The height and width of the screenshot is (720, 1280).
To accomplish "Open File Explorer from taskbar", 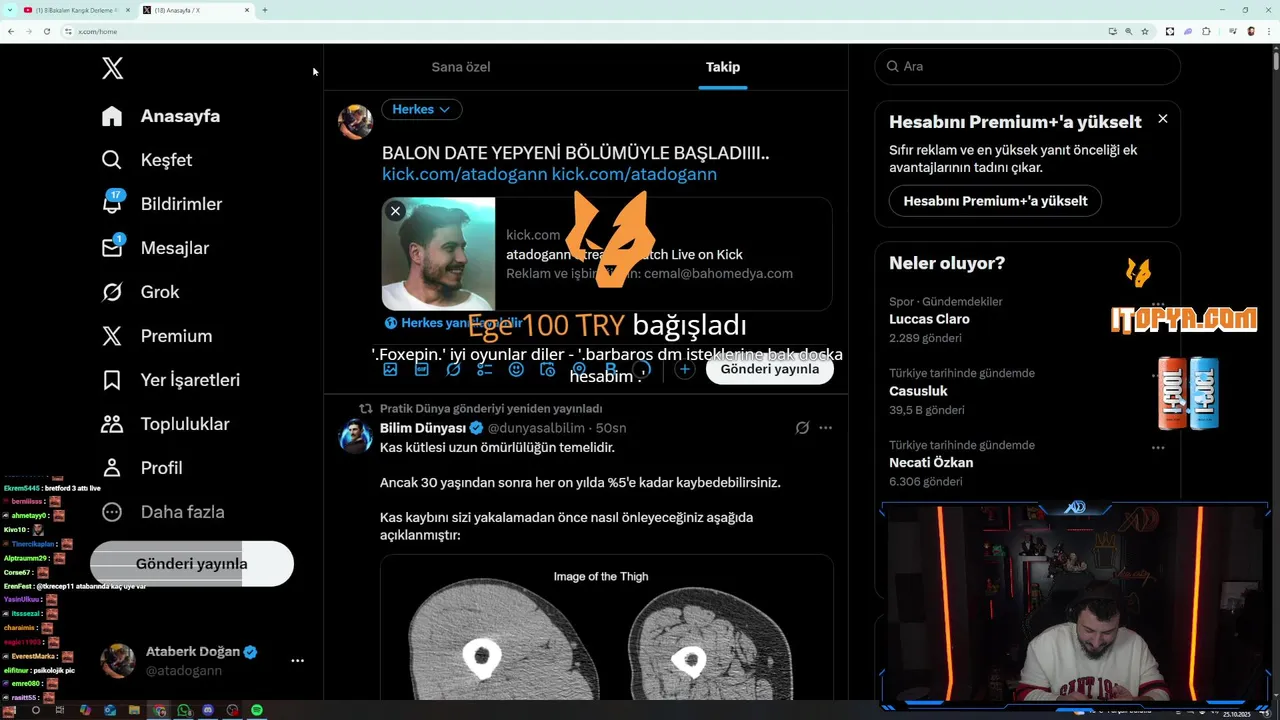I will (135, 710).
